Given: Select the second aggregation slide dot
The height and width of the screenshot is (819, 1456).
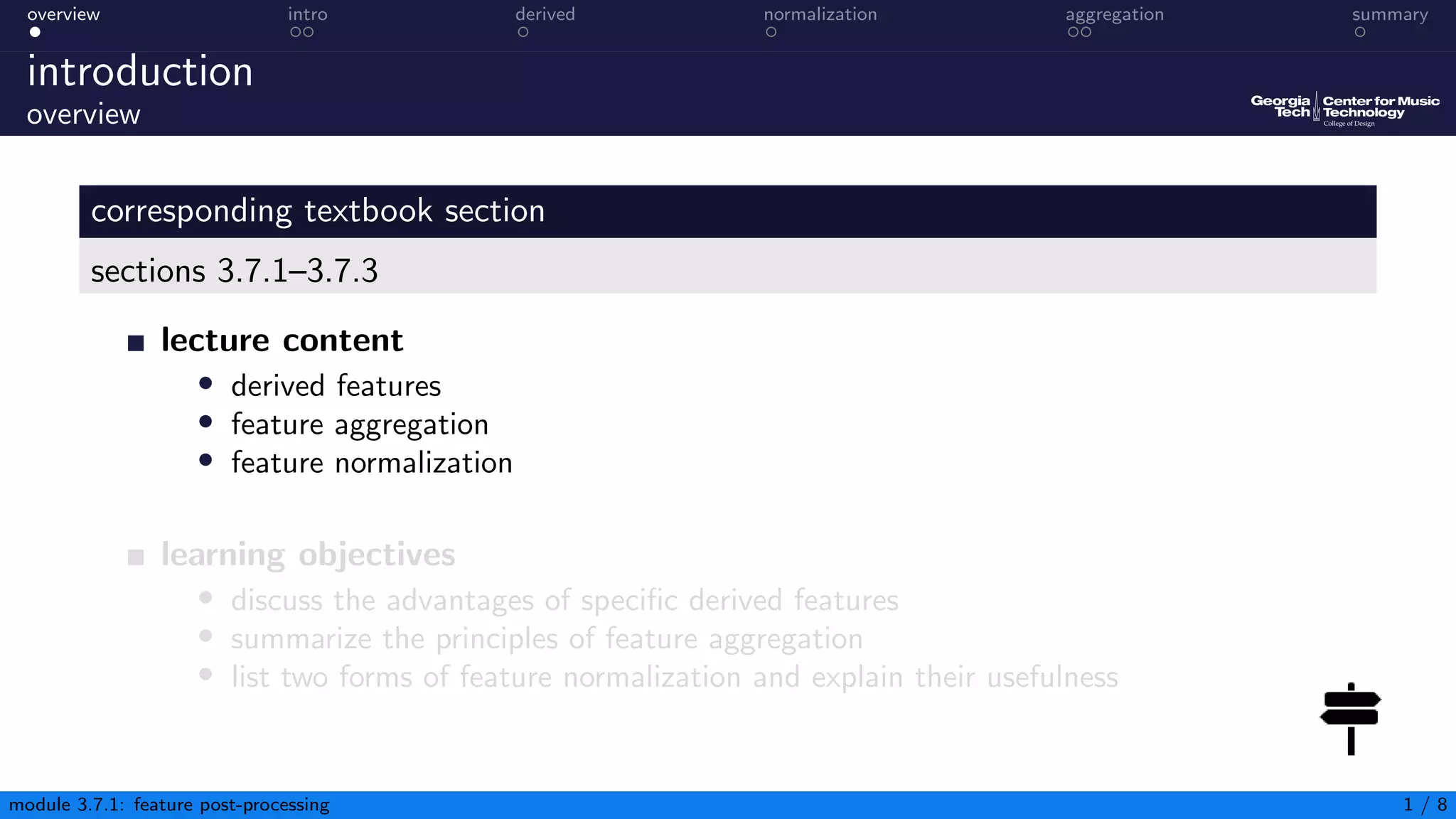Looking at the screenshot, I should pos(1086,32).
